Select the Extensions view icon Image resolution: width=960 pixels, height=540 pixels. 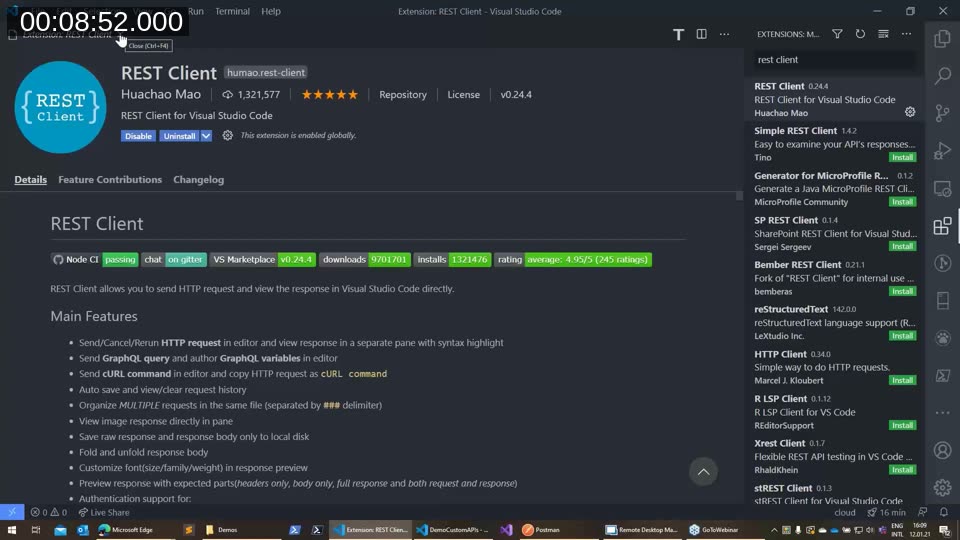point(942,226)
